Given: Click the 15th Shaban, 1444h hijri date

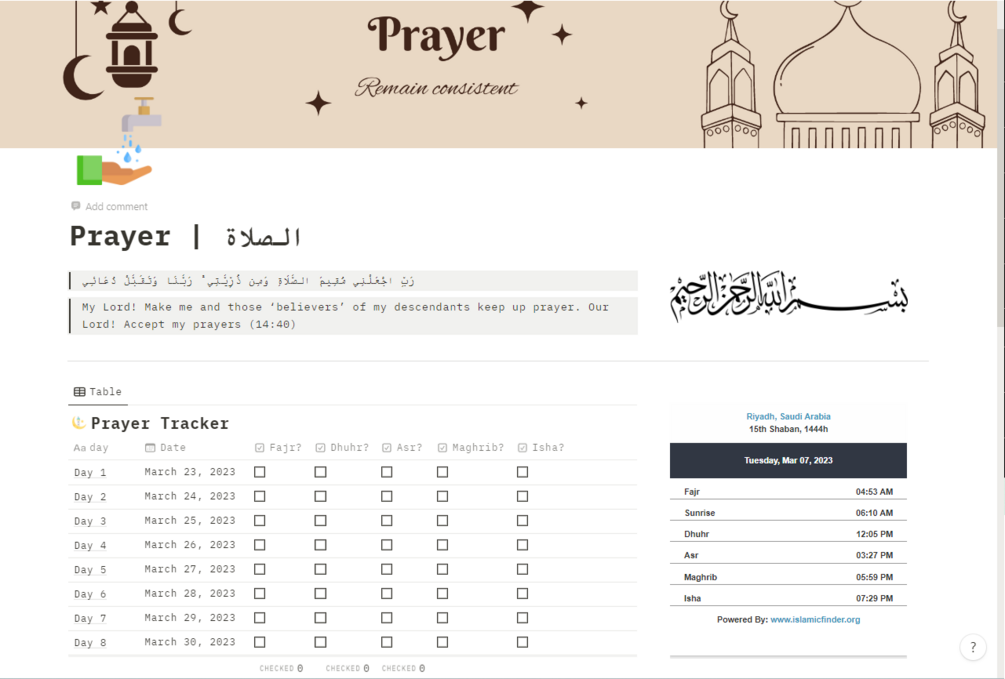Looking at the screenshot, I should [788, 429].
